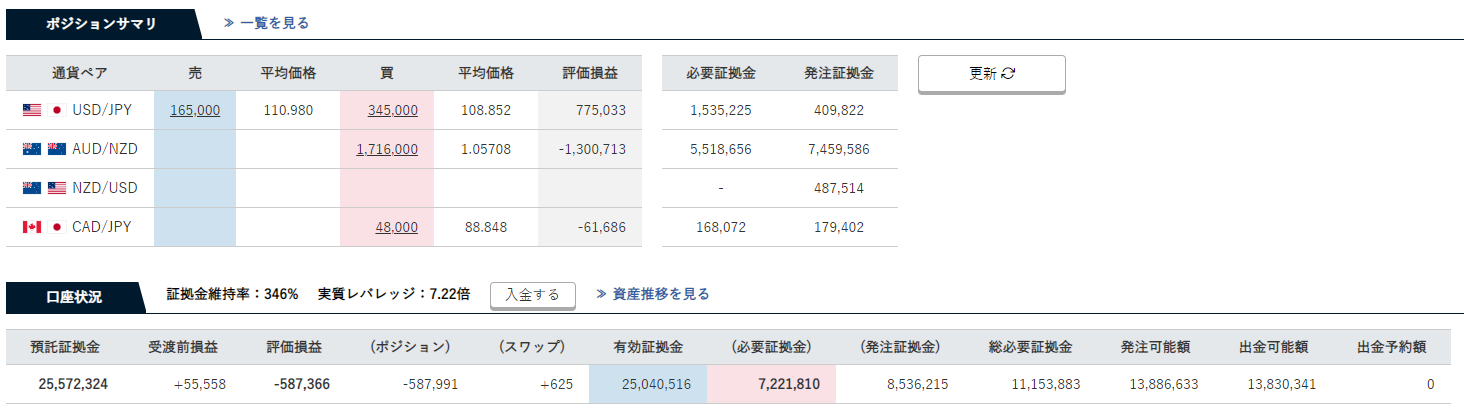Click the Japan flag in the USD/JPY row
1464x417 pixels.
coord(56,110)
